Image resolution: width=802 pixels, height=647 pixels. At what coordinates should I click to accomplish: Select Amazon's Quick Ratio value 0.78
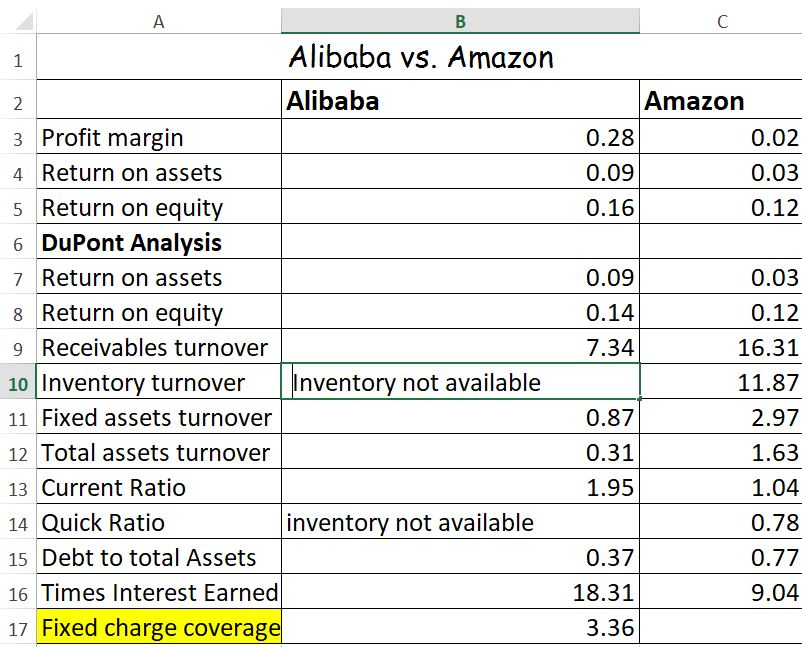click(x=722, y=522)
